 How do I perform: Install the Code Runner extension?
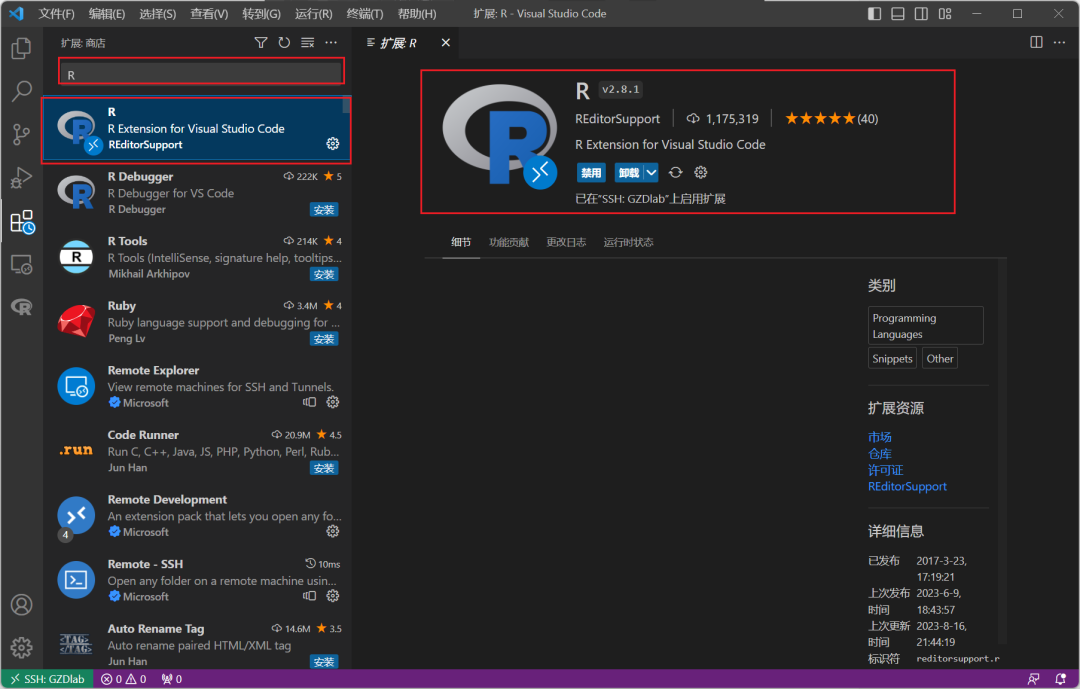click(x=324, y=469)
